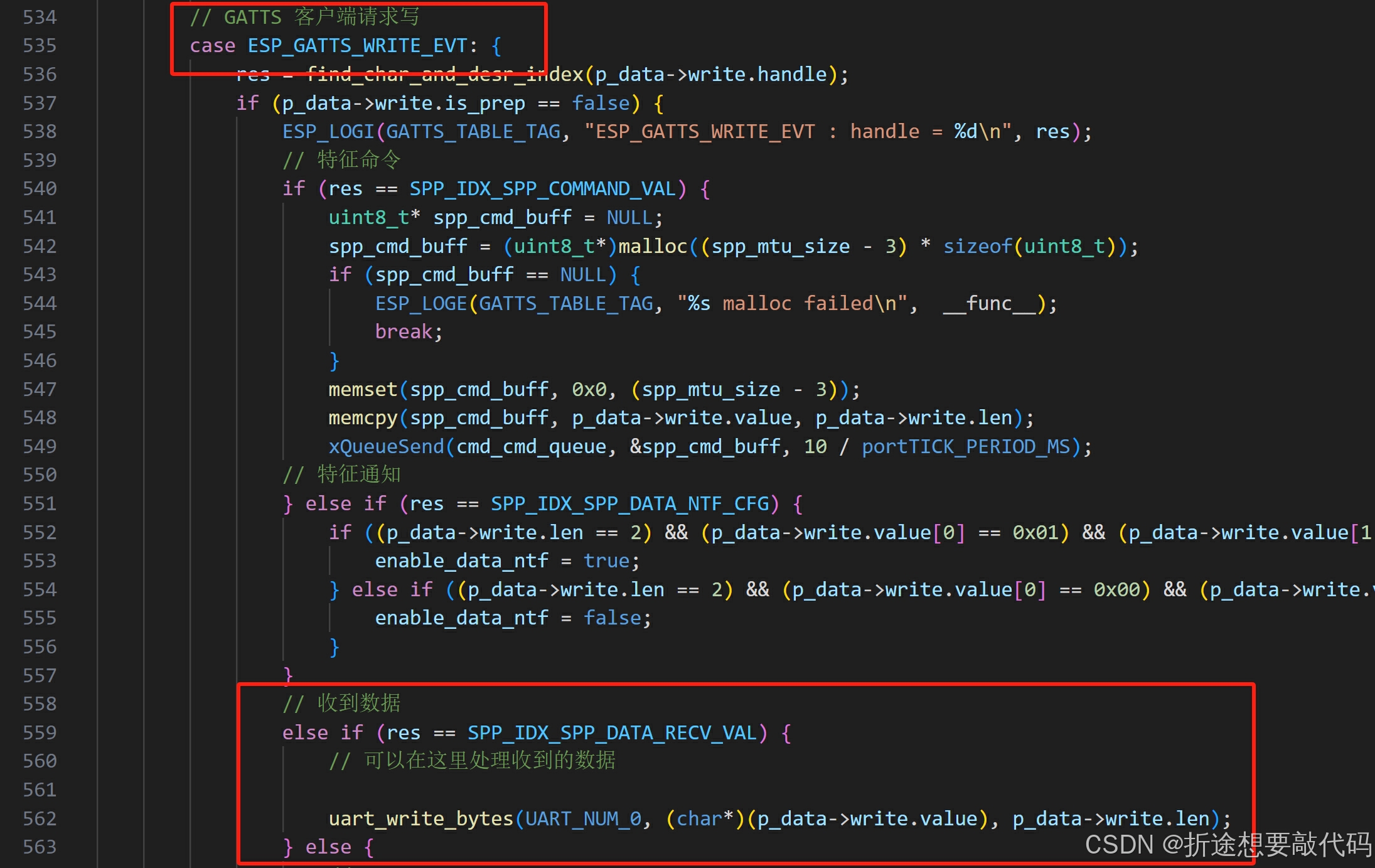Viewport: 1375px width, 868px height.
Task: Click the "收到数据" comment on line 558
Action: coord(358,703)
